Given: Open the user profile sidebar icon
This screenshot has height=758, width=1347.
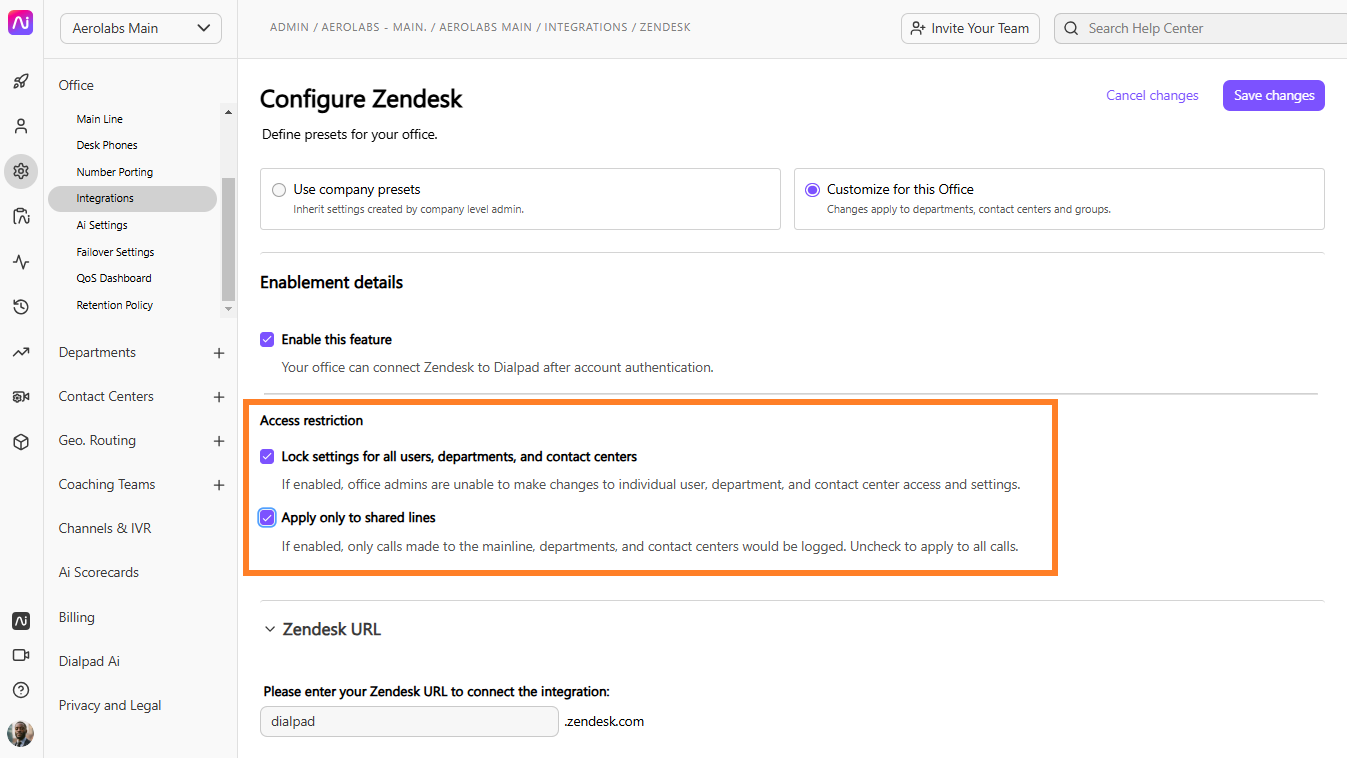Looking at the screenshot, I should click(x=21, y=126).
